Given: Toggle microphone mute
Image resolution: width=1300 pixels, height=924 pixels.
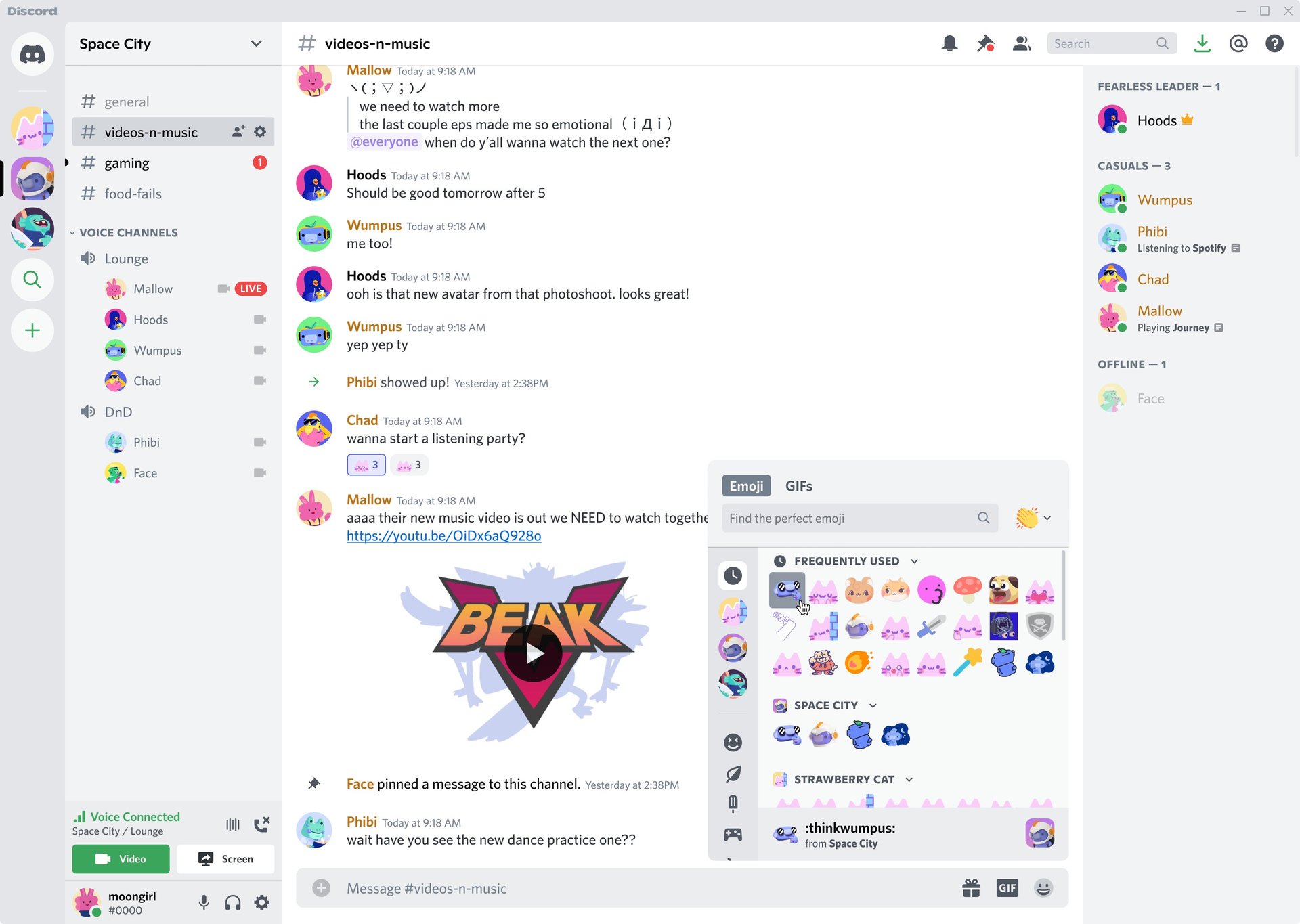Looking at the screenshot, I should pos(203,902).
